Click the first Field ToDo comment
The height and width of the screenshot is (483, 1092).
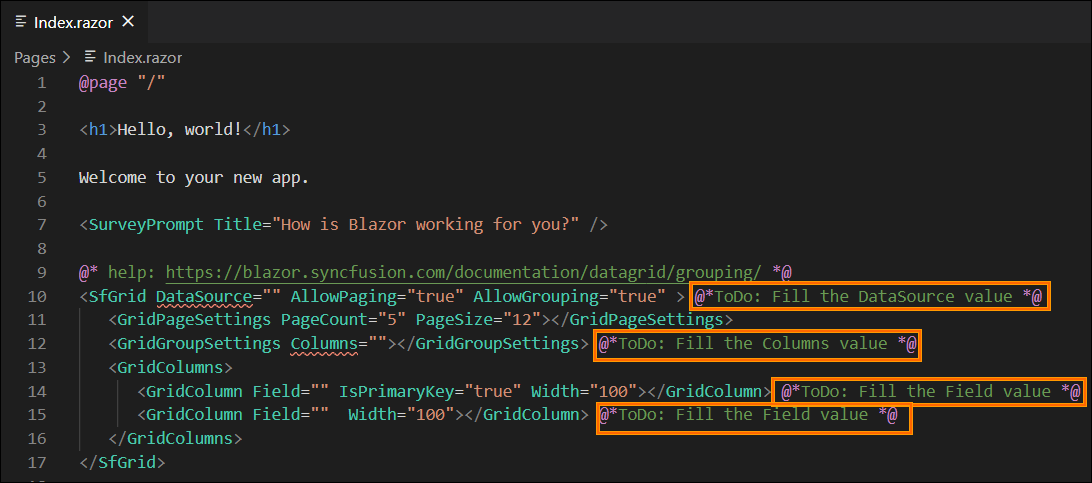[x=929, y=392]
